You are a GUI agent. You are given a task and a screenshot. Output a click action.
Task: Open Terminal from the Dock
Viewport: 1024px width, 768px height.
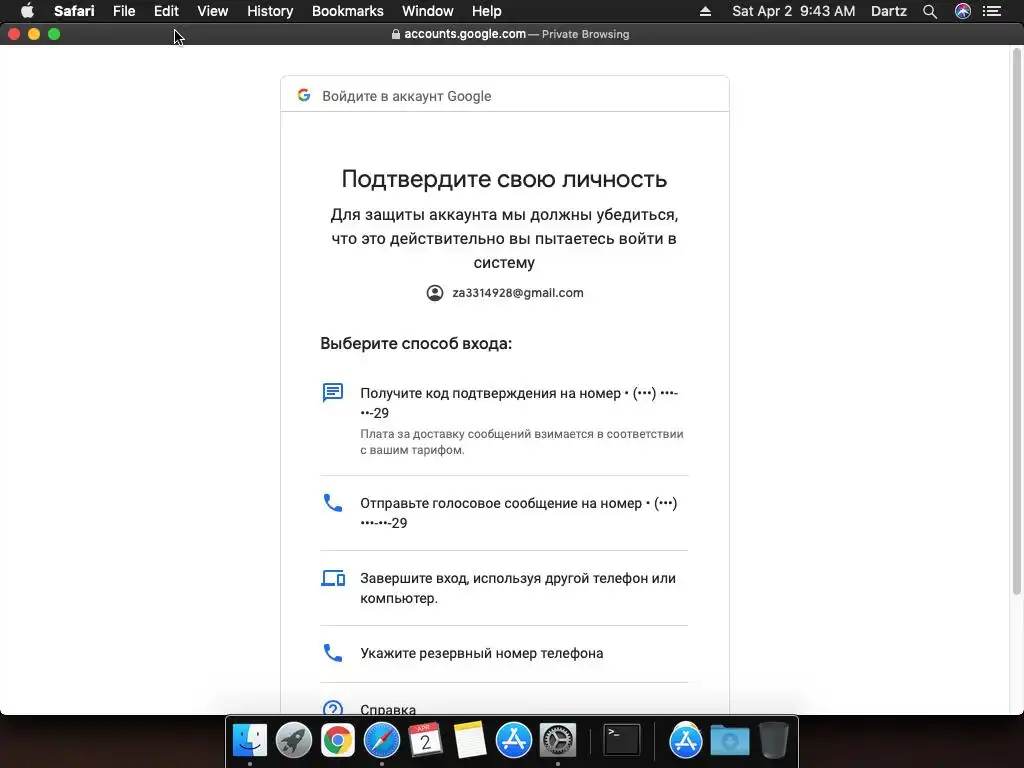[x=621, y=741]
